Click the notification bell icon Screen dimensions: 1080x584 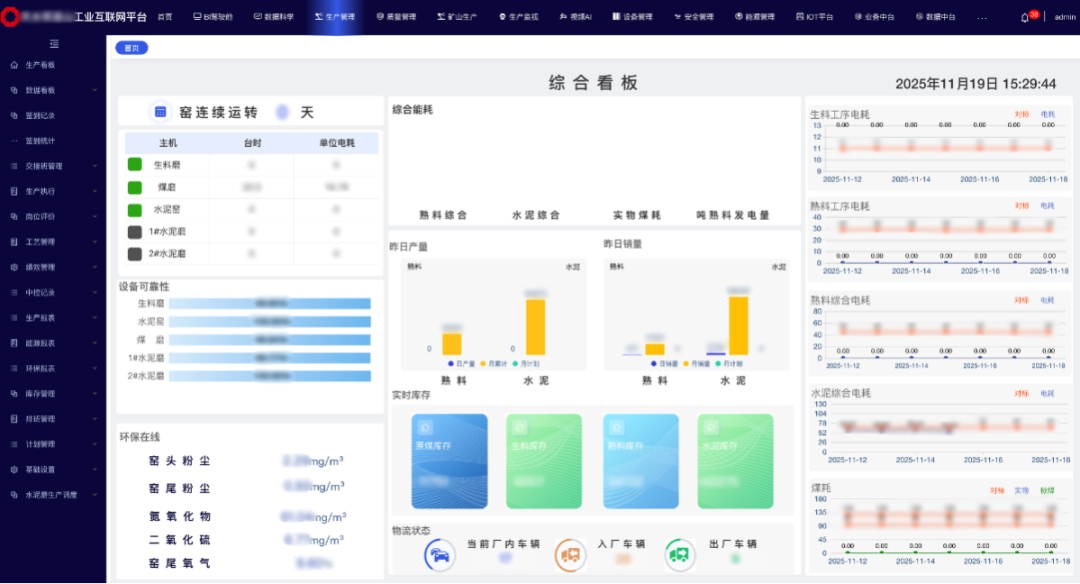pyautogui.click(x=1024, y=17)
